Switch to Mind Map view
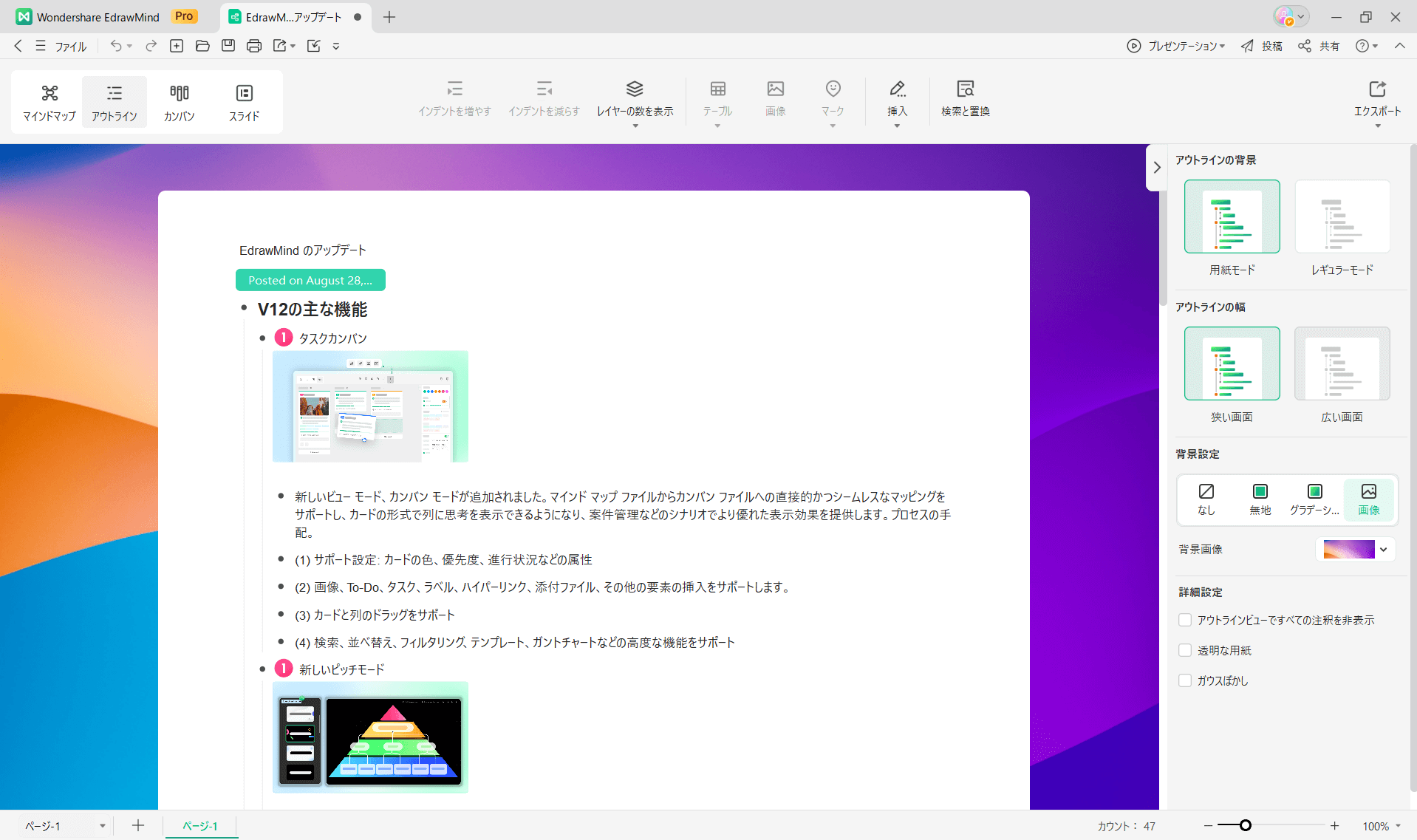Screen dimensions: 1417x840 click(49, 102)
